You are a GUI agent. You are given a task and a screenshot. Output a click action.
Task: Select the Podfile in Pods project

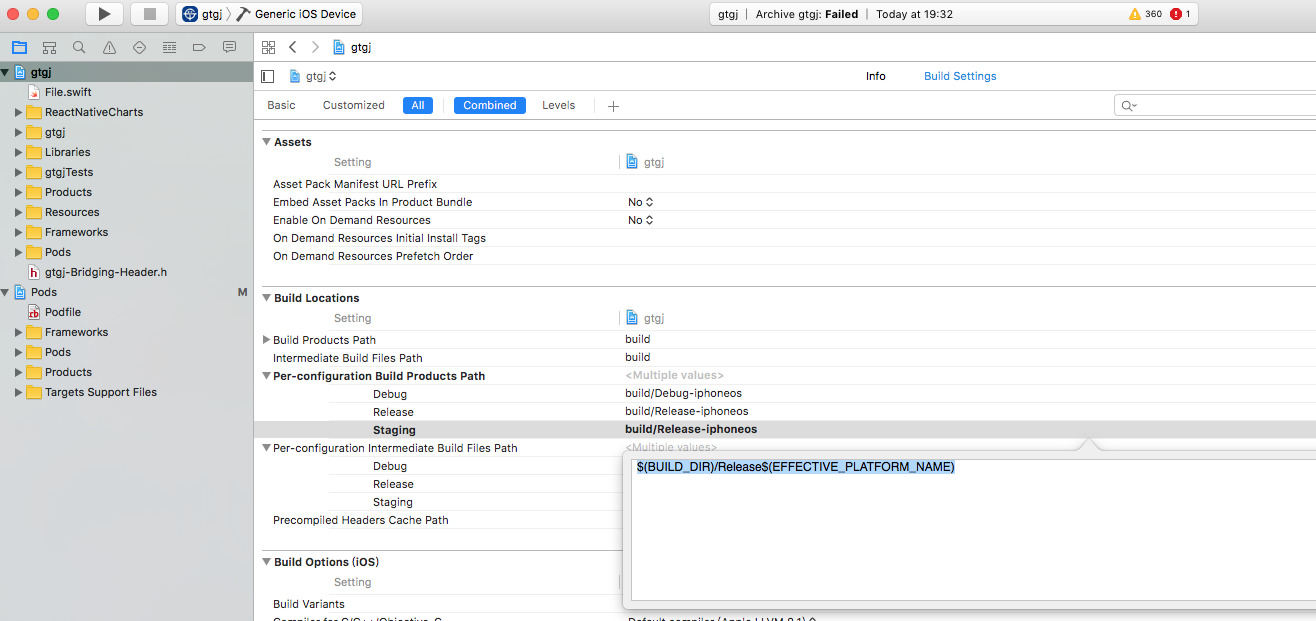click(63, 312)
